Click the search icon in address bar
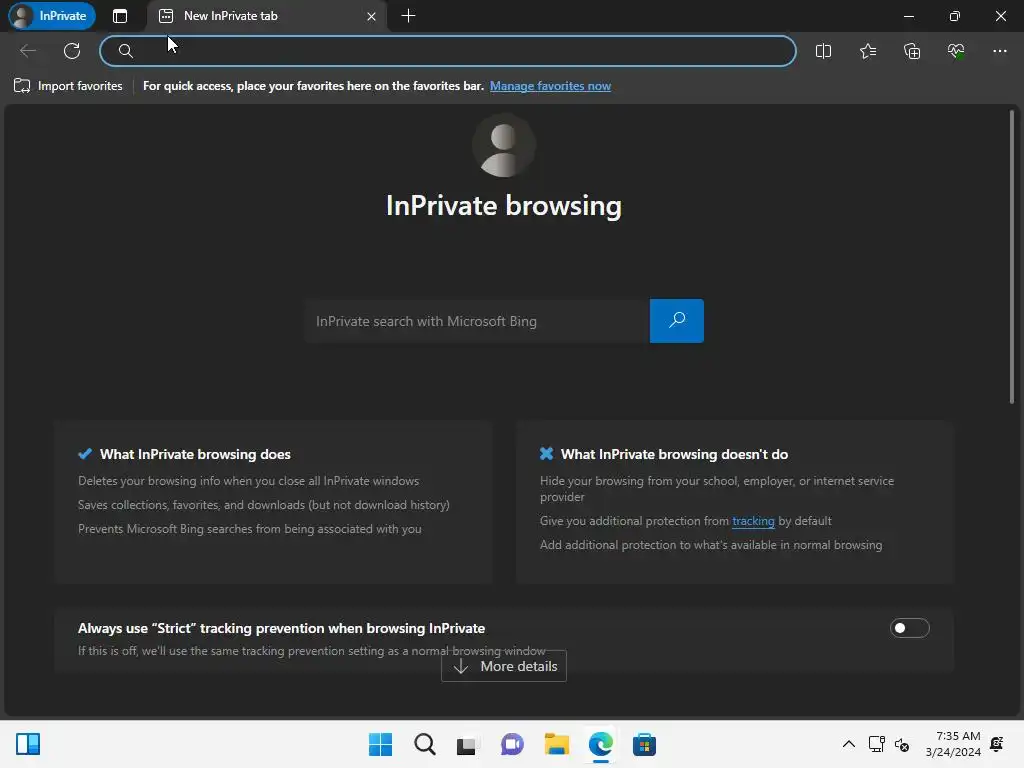The width and height of the screenshot is (1024, 768). click(126, 51)
